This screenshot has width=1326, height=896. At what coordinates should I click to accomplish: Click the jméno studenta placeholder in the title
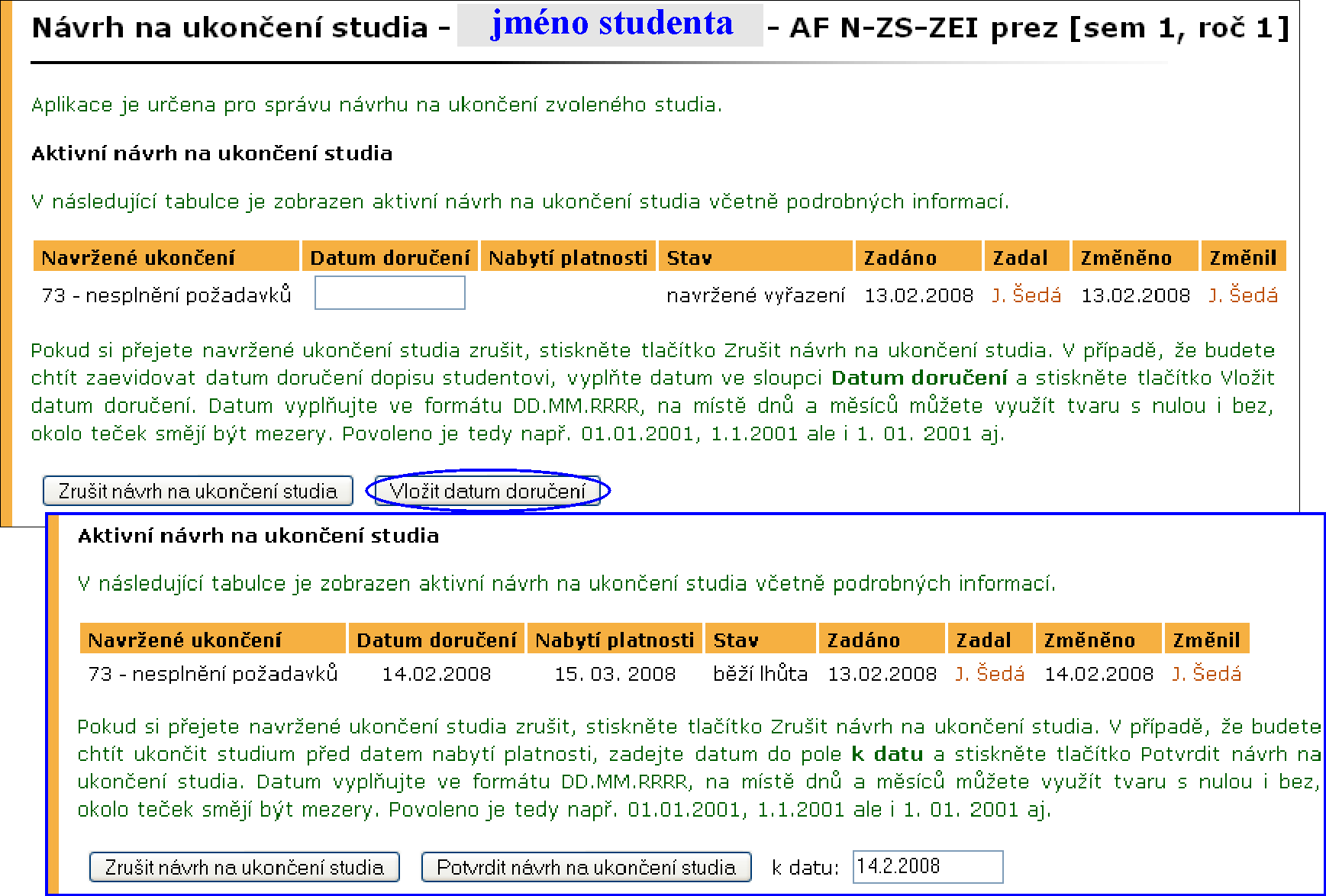click(610, 24)
